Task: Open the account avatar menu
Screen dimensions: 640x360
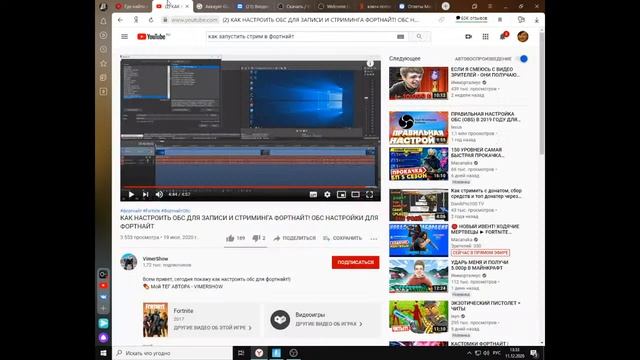Action: [x=523, y=36]
